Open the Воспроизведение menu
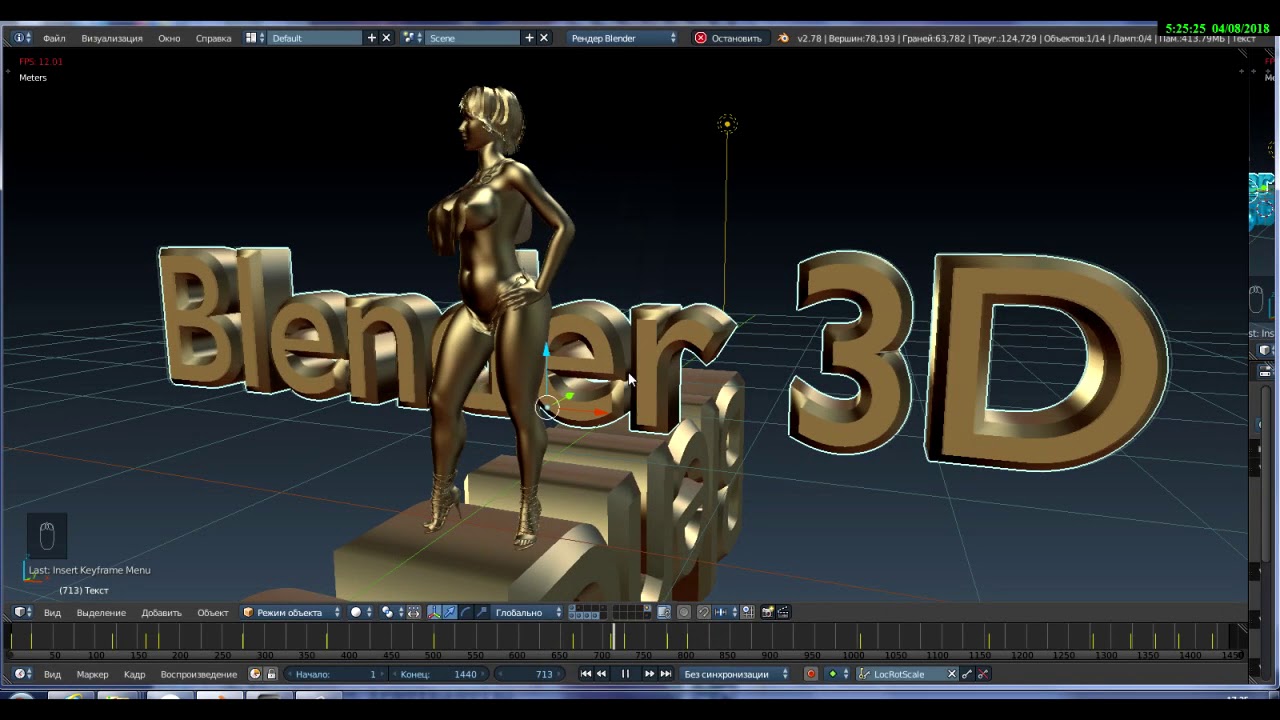The height and width of the screenshot is (720, 1280). tap(199, 675)
